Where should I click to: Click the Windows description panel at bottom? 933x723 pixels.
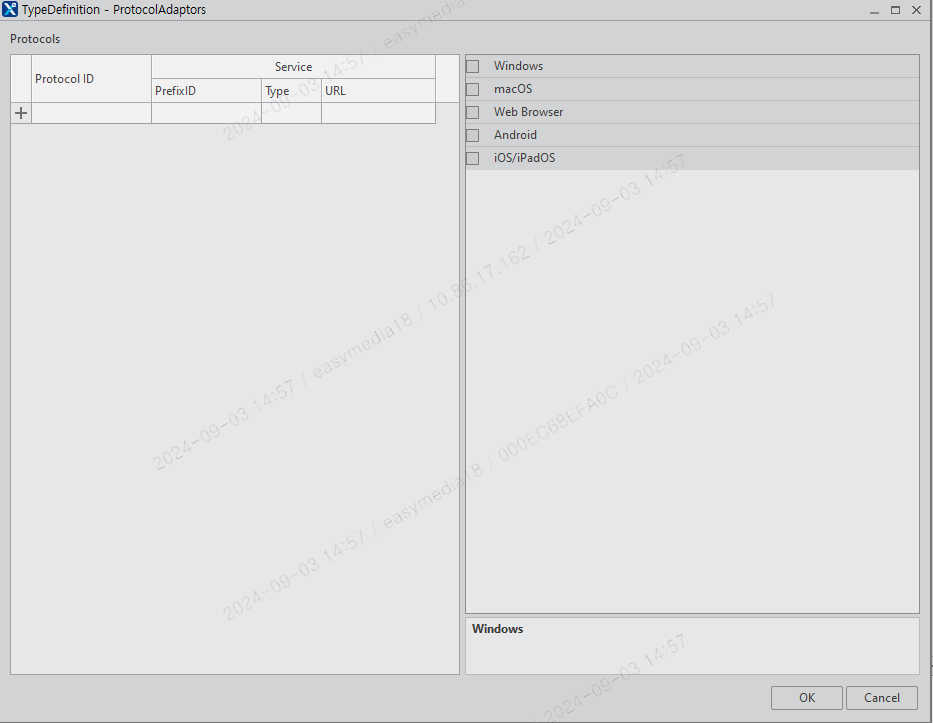tap(692, 645)
